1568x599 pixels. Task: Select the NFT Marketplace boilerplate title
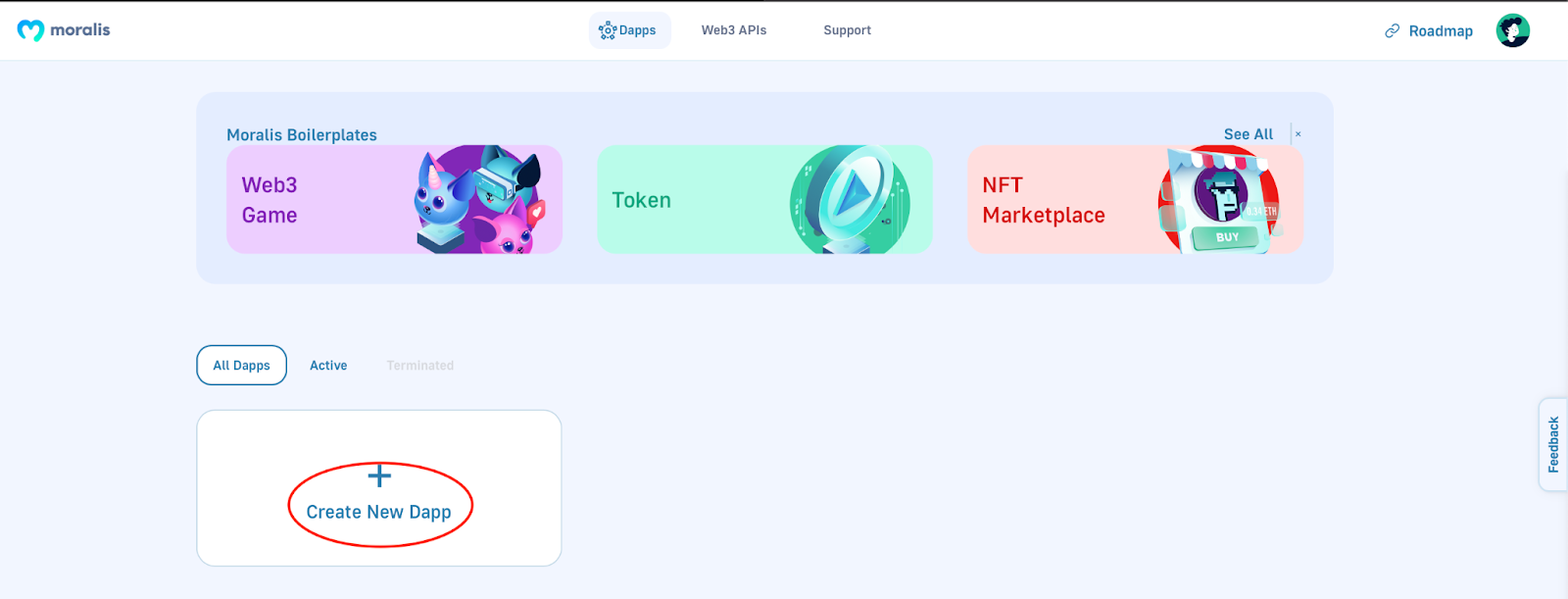(1044, 200)
